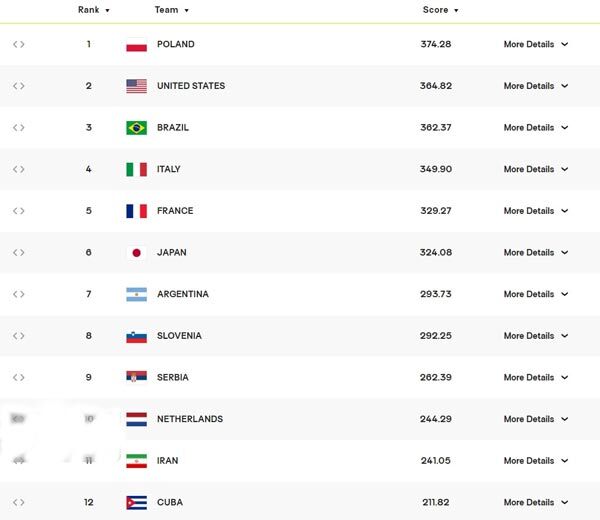Open More Details chevron for Brazil
The image size is (600, 520).
pyautogui.click(x=565, y=128)
